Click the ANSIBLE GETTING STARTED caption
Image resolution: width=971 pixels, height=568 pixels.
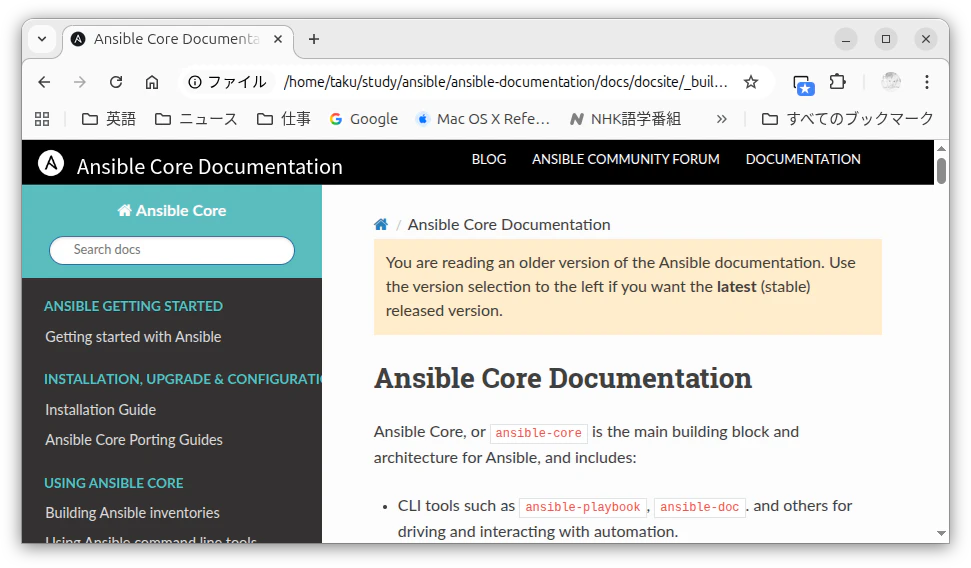[x=133, y=306]
